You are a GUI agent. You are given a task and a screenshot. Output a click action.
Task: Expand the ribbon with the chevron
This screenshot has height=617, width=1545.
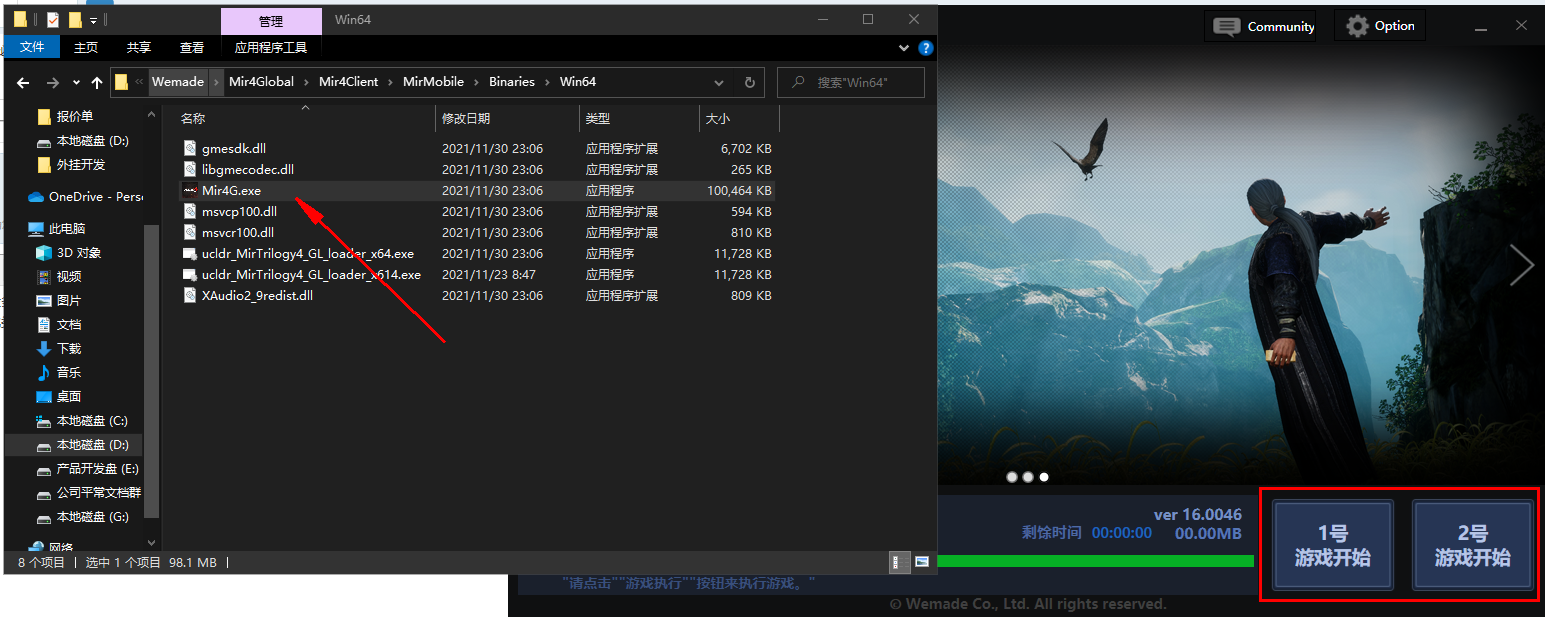point(906,47)
